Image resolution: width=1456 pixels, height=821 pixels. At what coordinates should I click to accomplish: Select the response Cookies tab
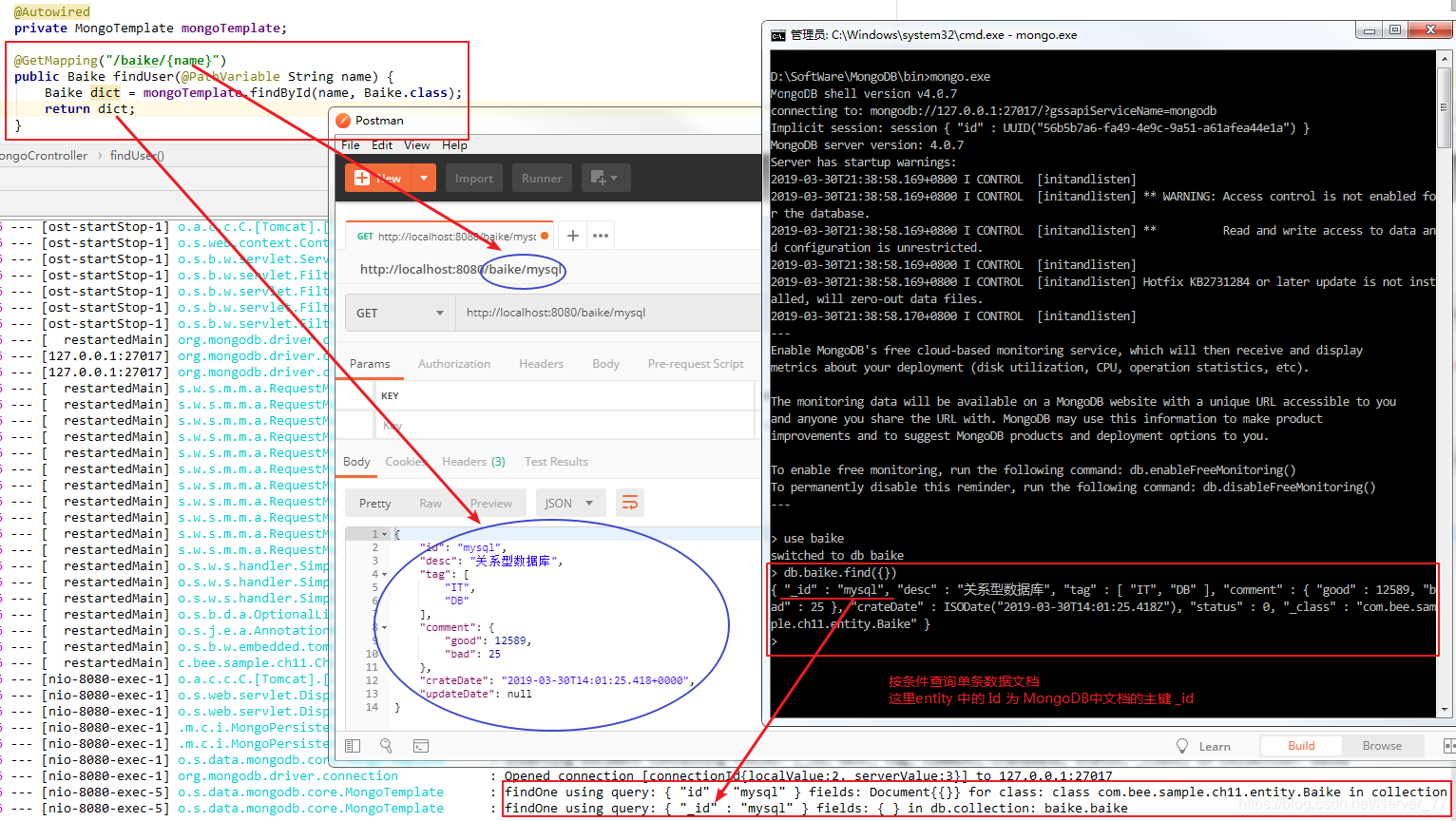coord(405,462)
